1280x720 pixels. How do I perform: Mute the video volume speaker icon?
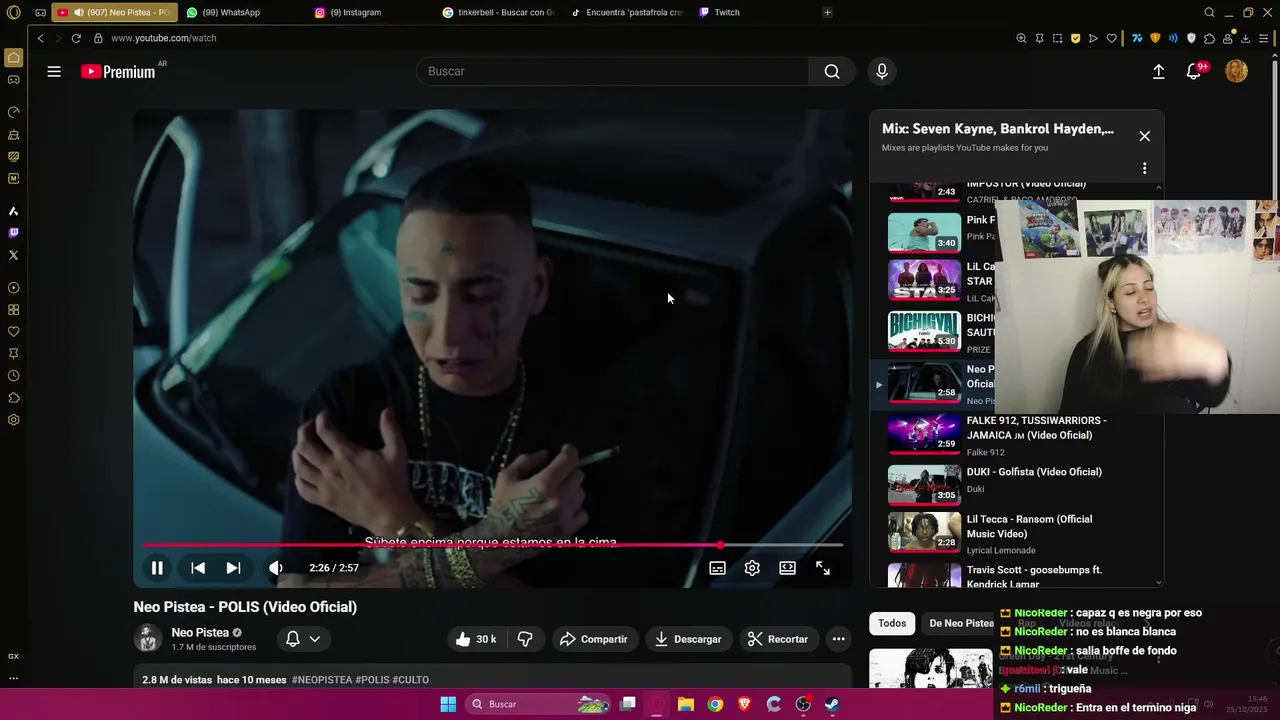276,568
